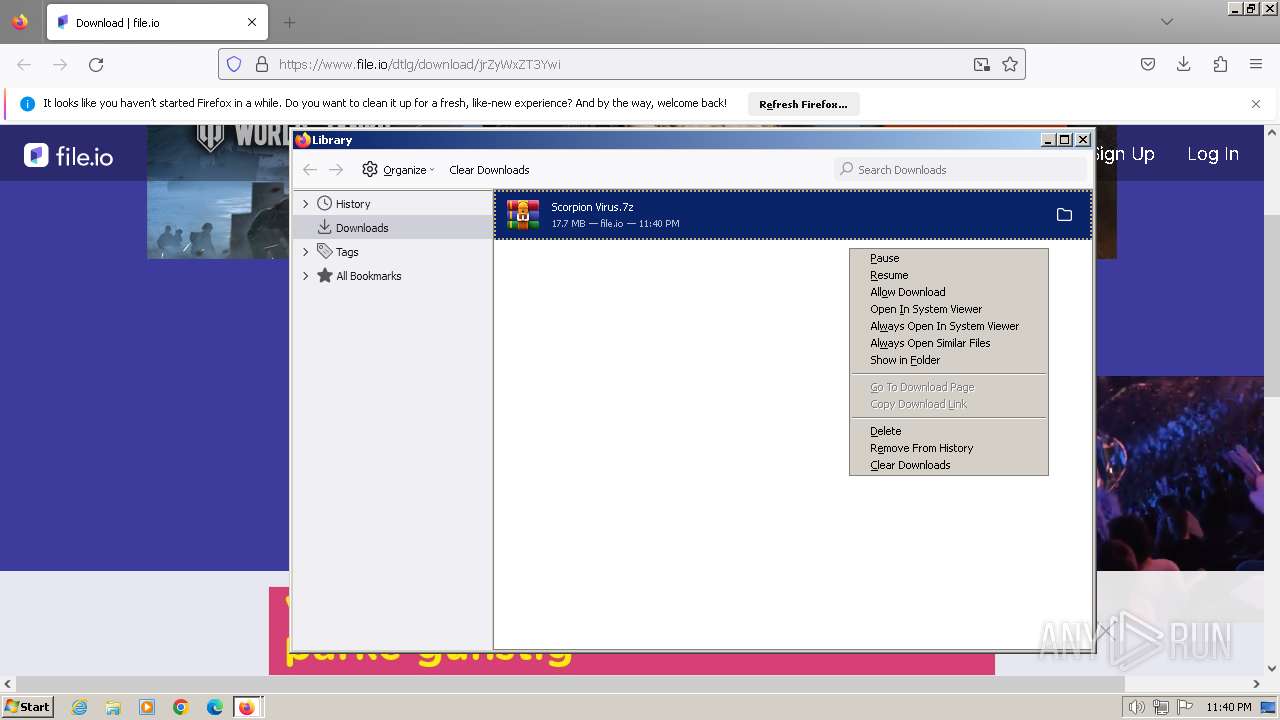The width and height of the screenshot is (1280, 720).
Task: Open the Organize gear menu in Library
Action: (398, 170)
